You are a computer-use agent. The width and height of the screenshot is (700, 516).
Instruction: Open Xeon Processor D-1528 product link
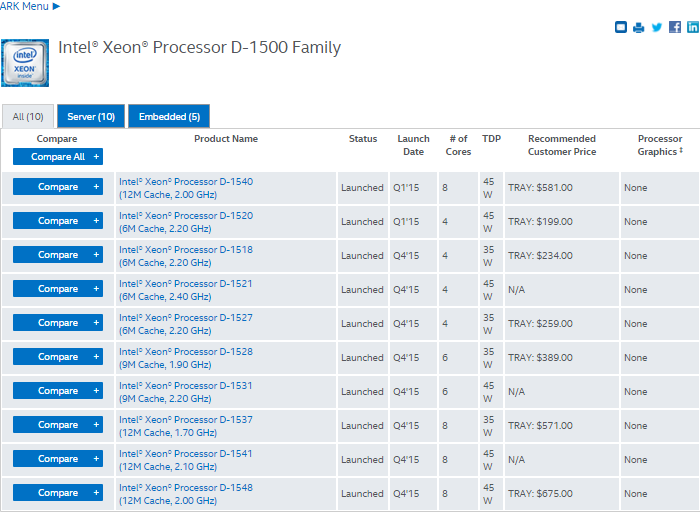pyautogui.click(x=186, y=358)
